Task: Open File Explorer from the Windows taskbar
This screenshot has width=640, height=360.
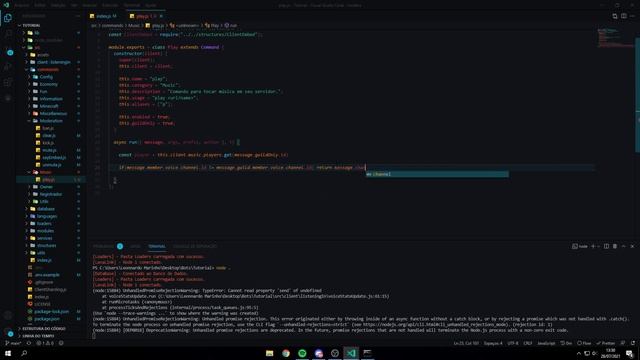Action: click(269, 353)
